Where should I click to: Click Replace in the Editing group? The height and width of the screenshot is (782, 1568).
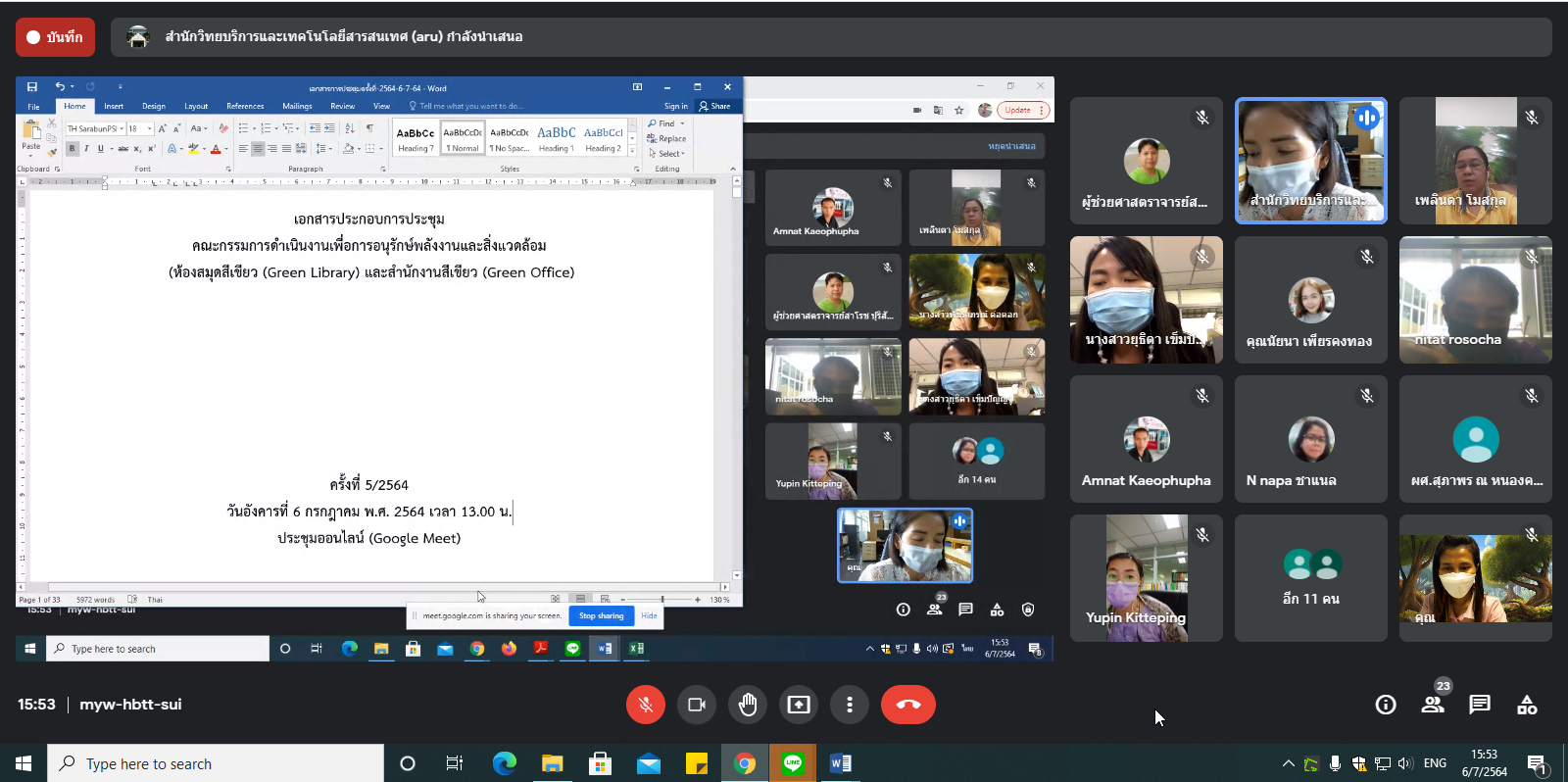coord(666,138)
